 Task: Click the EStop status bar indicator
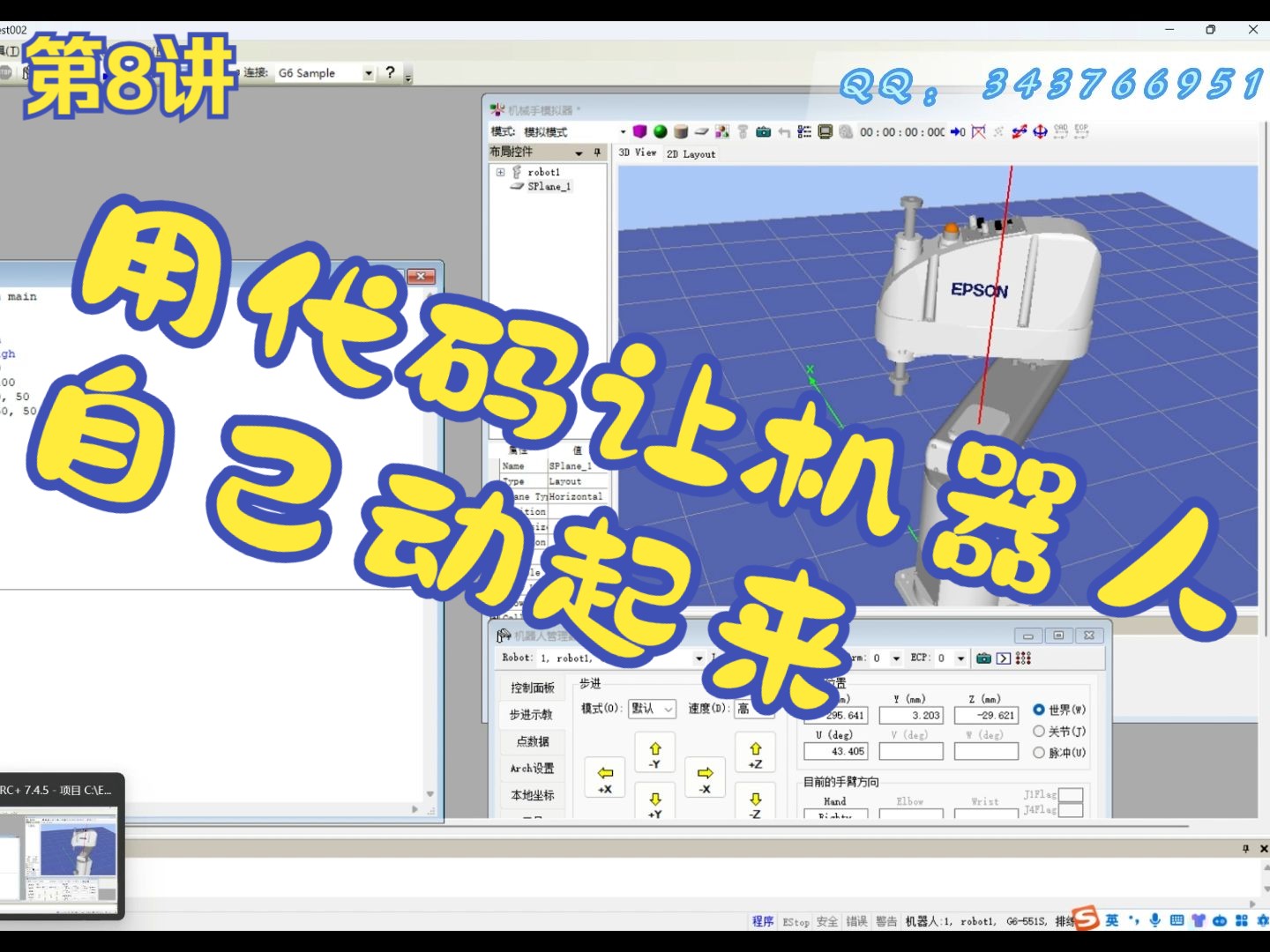[796, 922]
